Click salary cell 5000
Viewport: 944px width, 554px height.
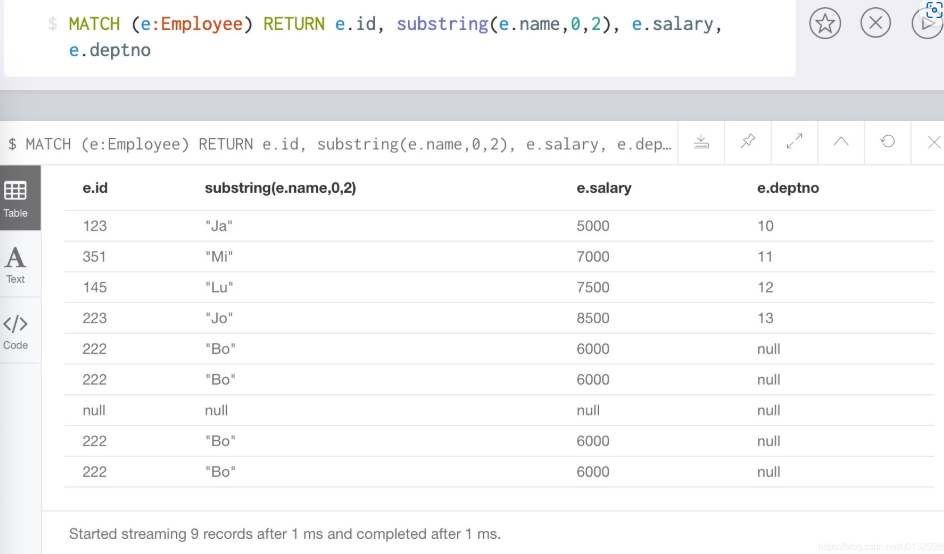point(593,226)
